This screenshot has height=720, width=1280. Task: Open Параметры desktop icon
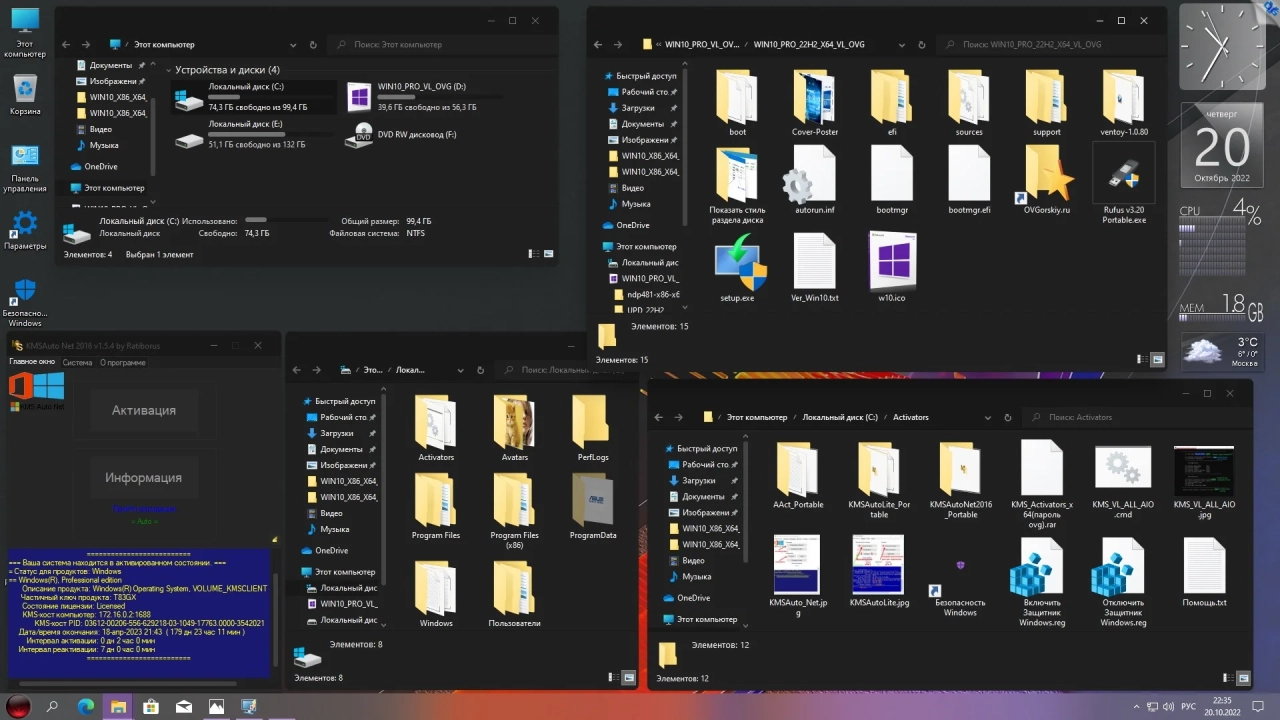[x=25, y=230]
